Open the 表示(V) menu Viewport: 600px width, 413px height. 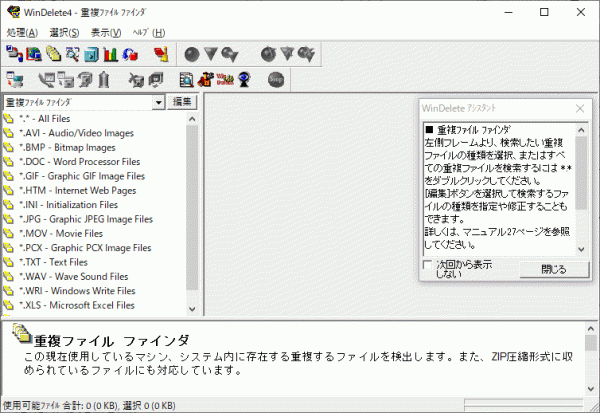(x=106, y=33)
